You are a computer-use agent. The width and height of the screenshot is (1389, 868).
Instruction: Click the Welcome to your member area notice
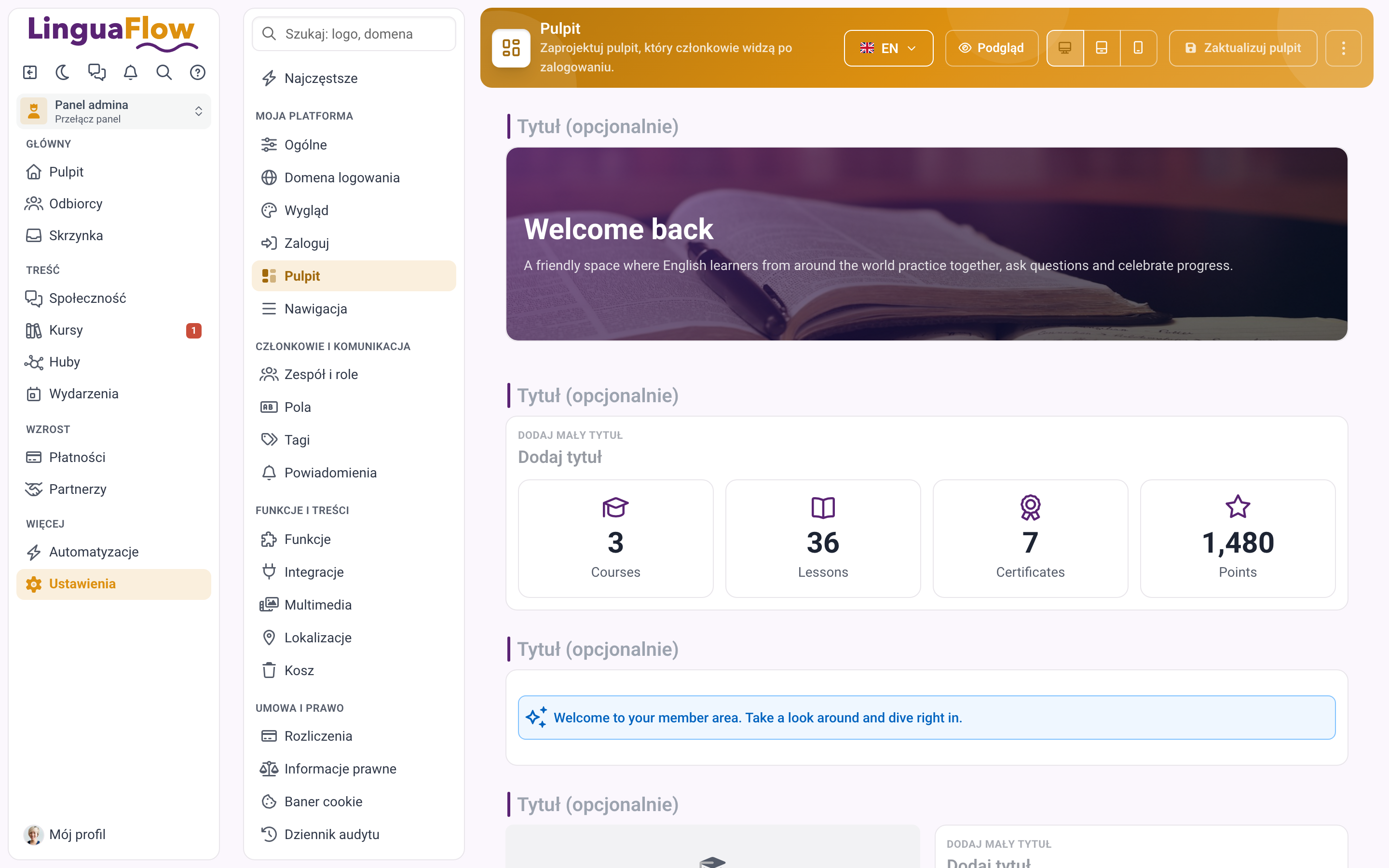(x=926, y=718)
